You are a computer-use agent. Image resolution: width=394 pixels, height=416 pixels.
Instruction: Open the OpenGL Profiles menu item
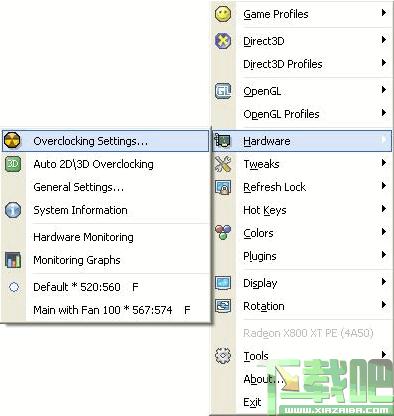302,114
